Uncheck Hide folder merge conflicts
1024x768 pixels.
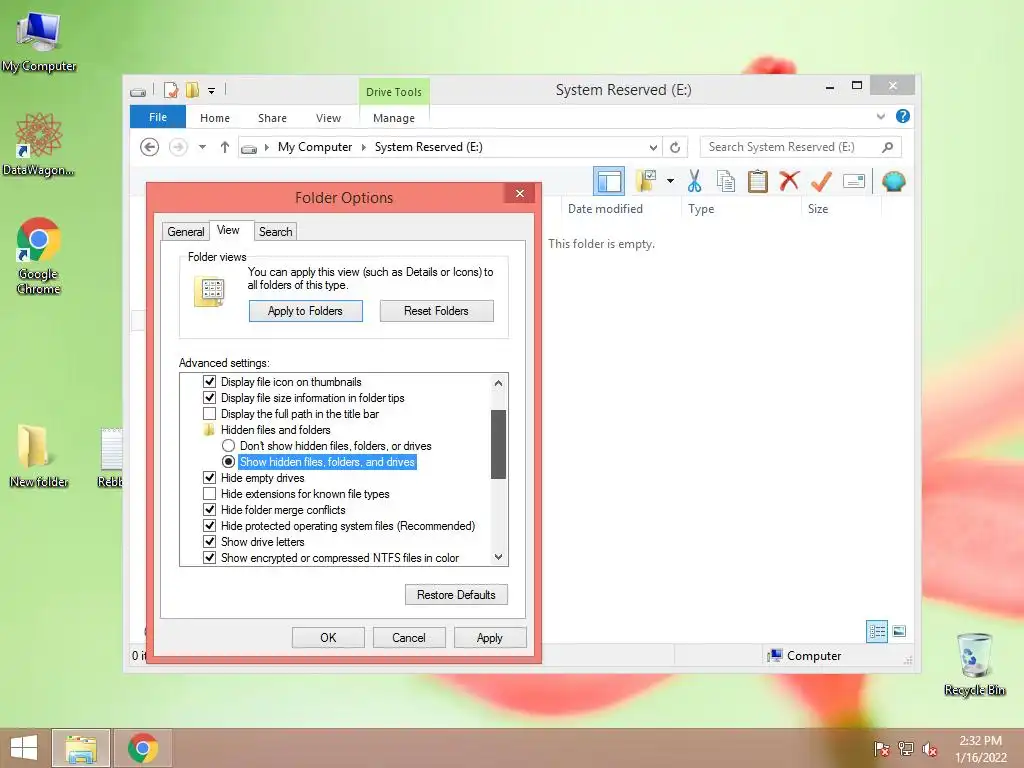coord(210,509)
